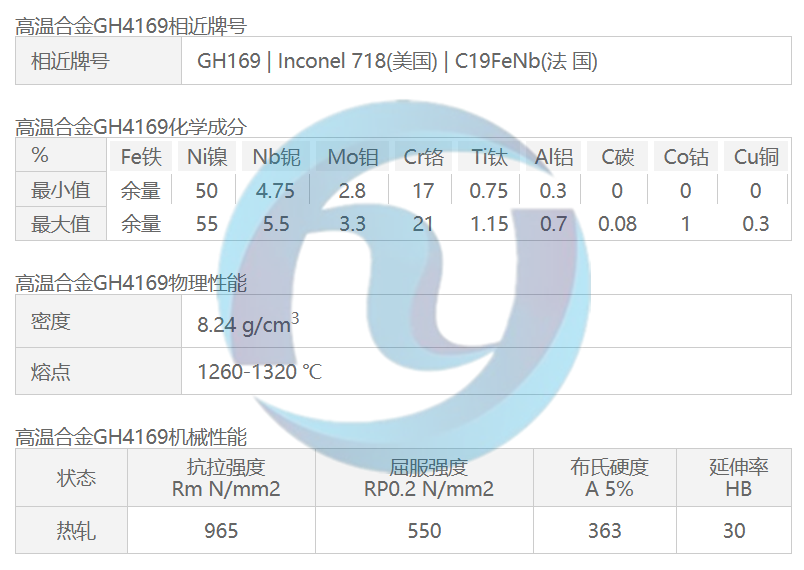The width and height of the screenshot is (804, 570).
Task: Click the melting point 1260-1320 ℃
Action: click(260, 372)
